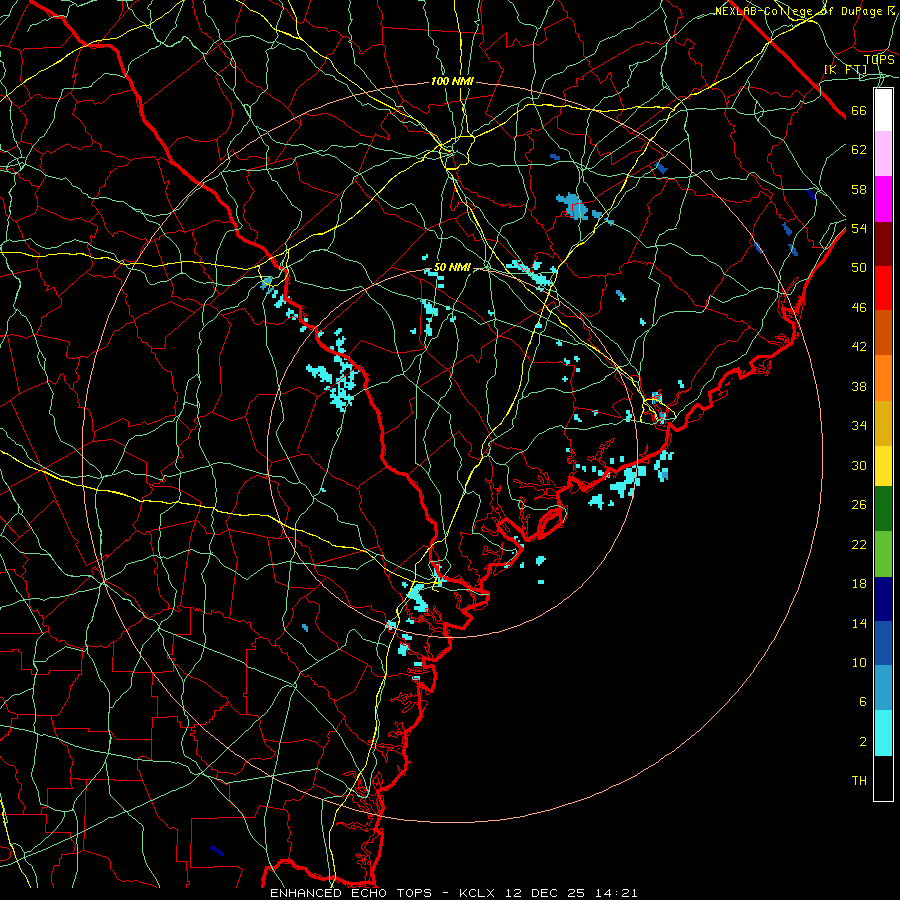Viewport: 900px width, 900px height.
Task: Click the legend value 58
Action: (859, 189)
